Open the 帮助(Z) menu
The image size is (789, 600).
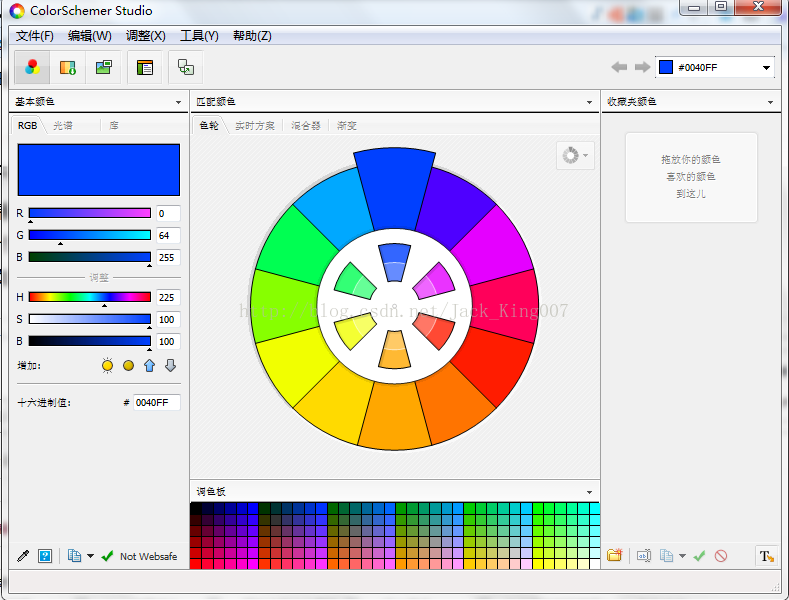click(252, 36)
